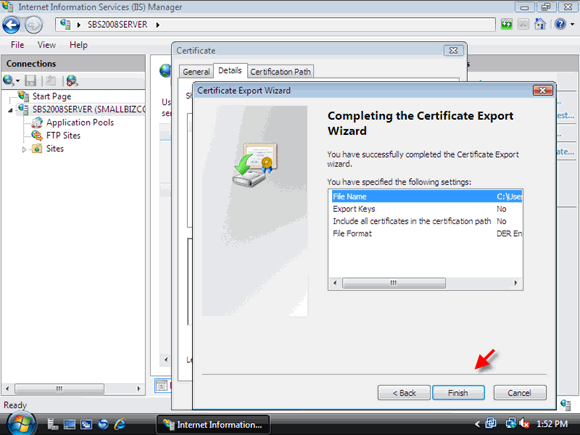Screen dimensions: 580x435
Task: Click the up-level icon in Connections toolbar
Action: (51, 80)
